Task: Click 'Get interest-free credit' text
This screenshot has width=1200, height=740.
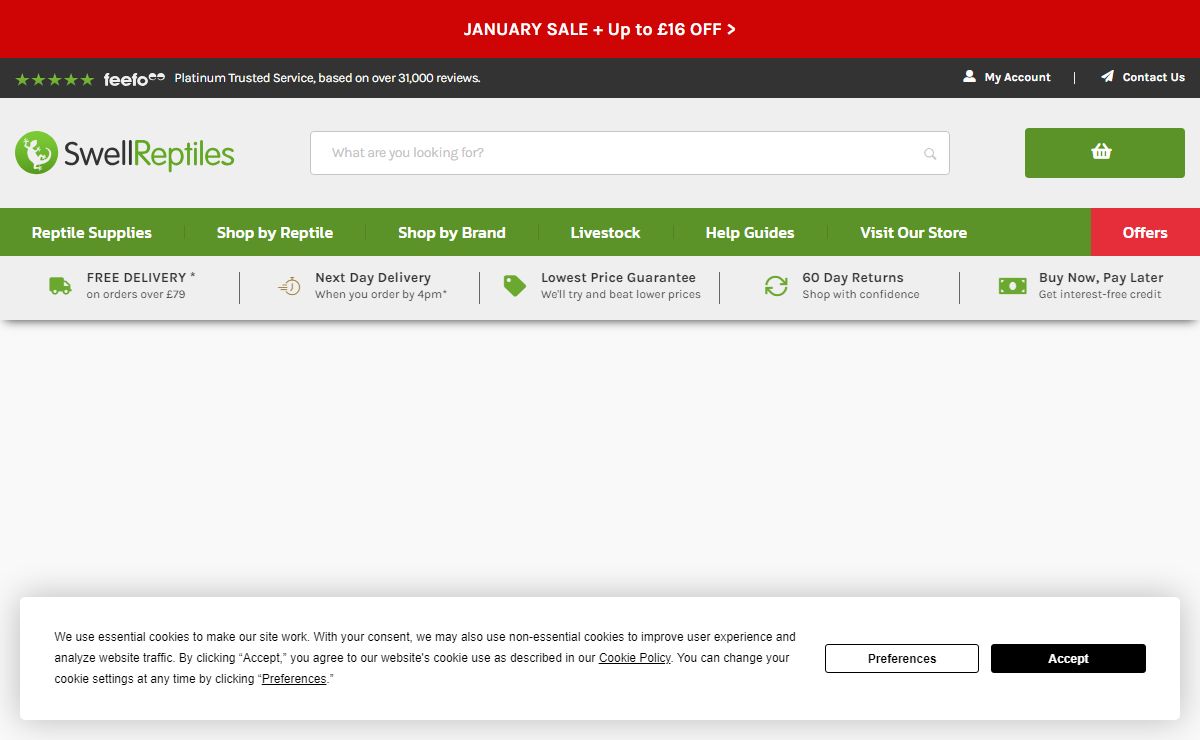Action: (1100, 294)
